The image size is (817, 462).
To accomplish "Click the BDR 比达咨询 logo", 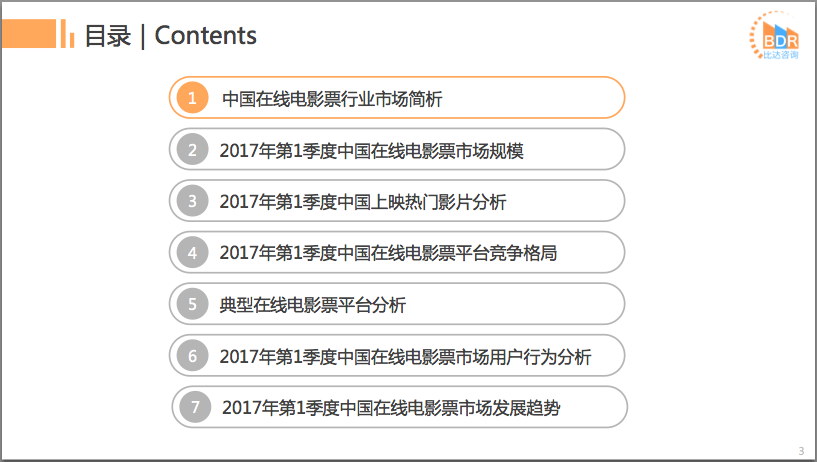I will [775, 36].
